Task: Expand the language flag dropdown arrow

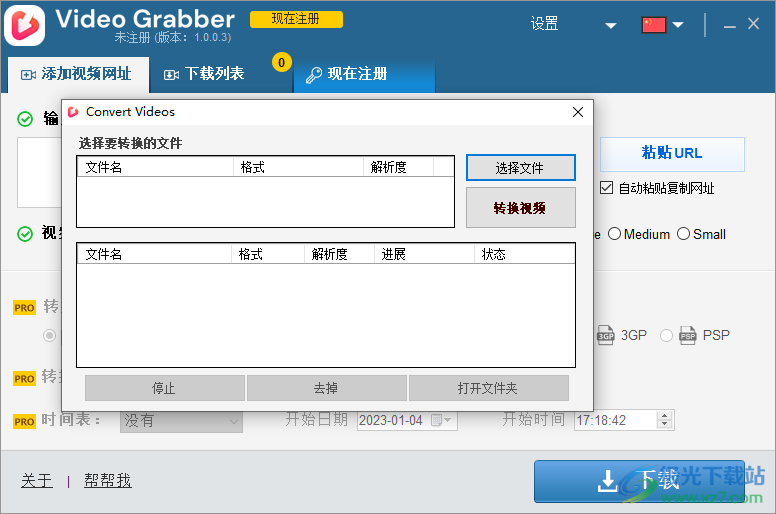Action: tap(678, 25)
